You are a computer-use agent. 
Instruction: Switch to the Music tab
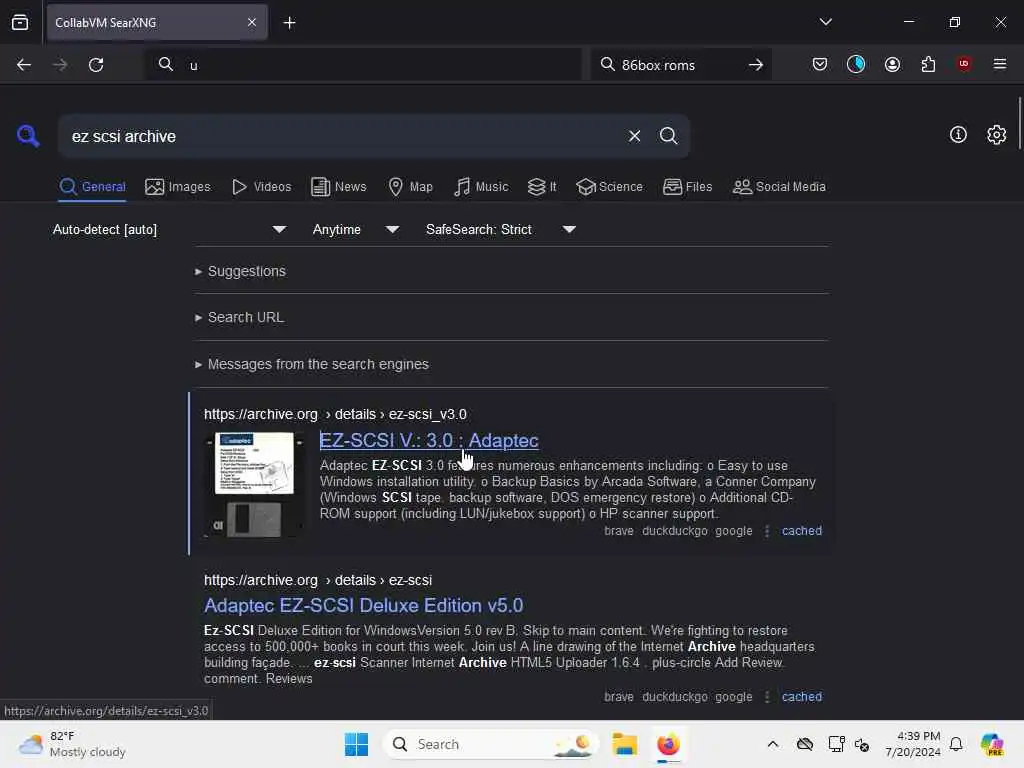pyautogui.click(x=481, y=187)
